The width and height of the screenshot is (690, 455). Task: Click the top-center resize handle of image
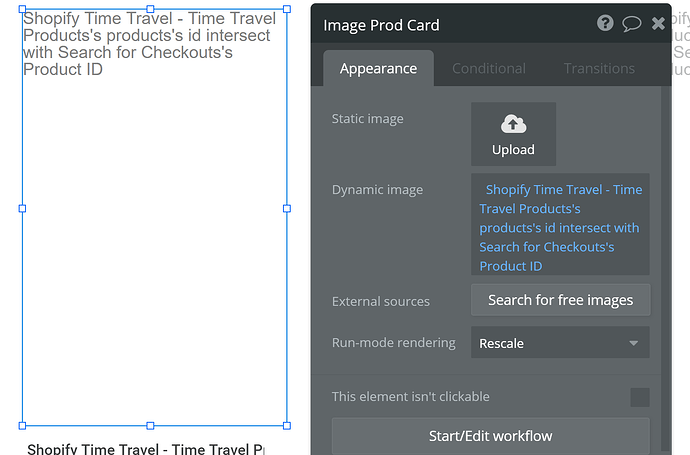click(150, 9)
